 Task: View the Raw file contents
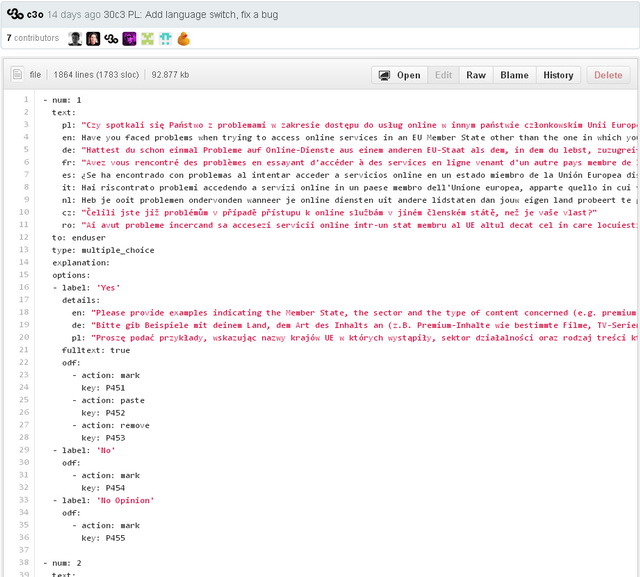476,75
